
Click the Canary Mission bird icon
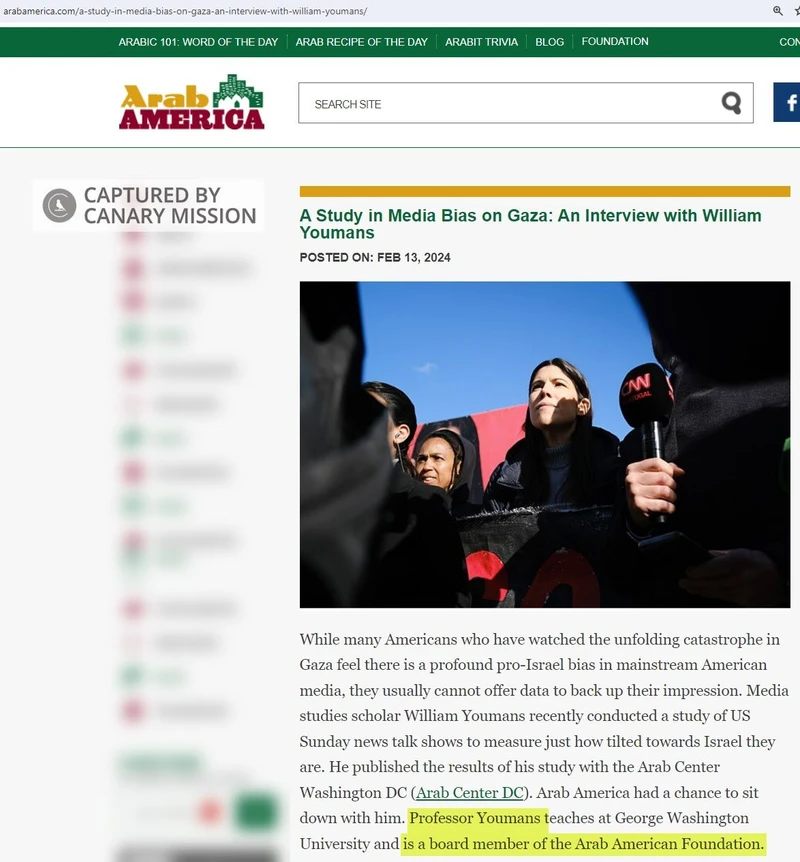coord(60,205)
